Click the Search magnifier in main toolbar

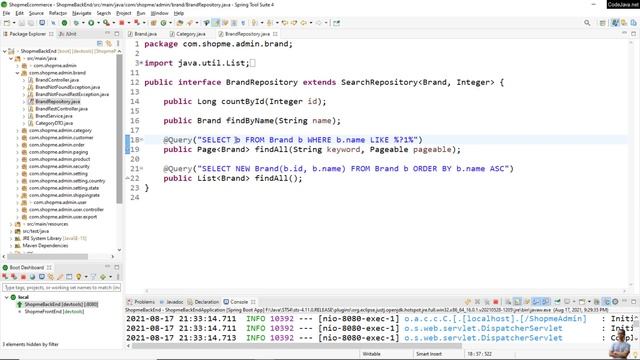(x=587, y=23)
